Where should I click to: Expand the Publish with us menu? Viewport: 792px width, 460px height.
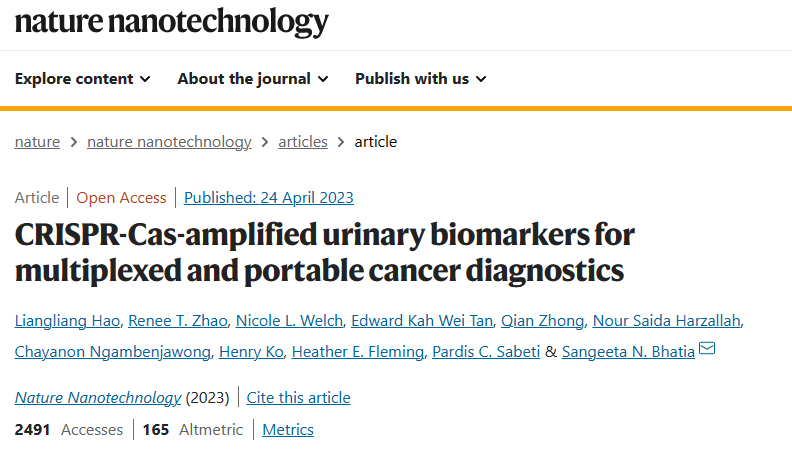tap(420, 79)
